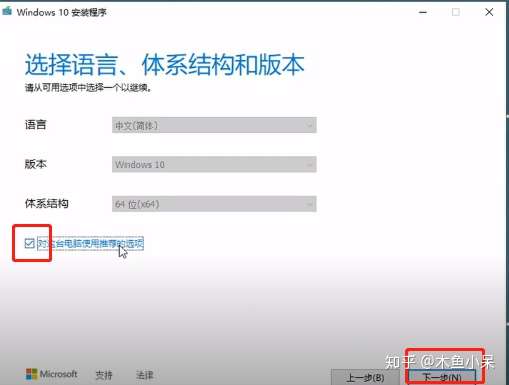Open the 支持 link
The height and width of the screenshot is (385, 509).
point(104,375)
